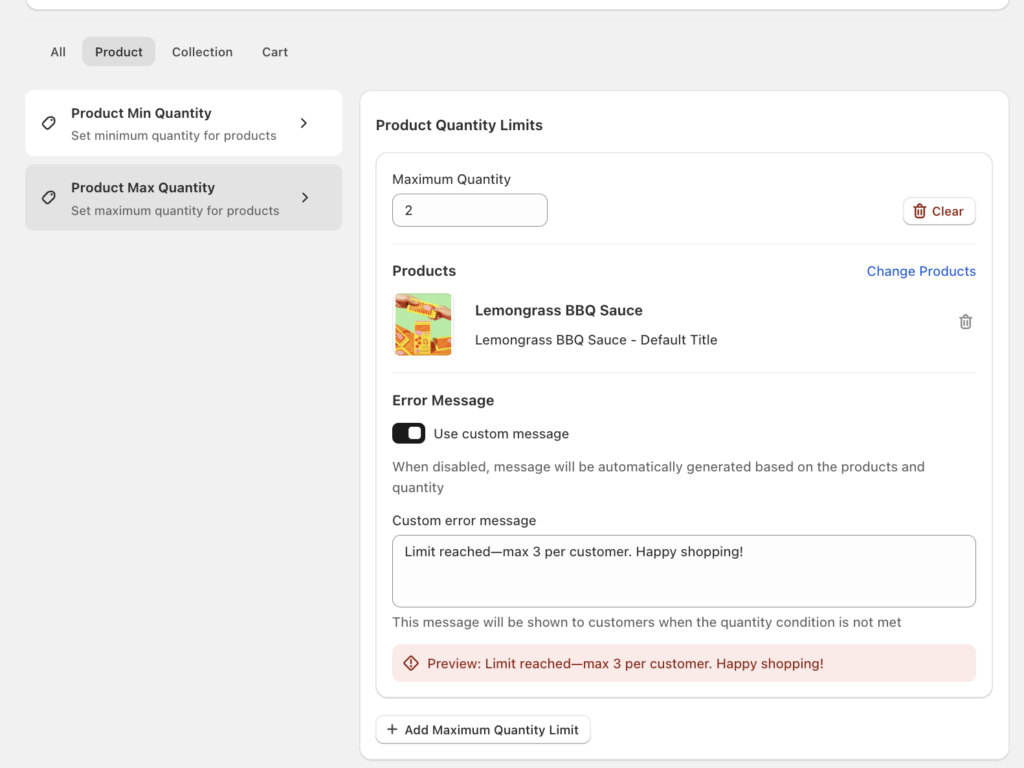Image resolution: width=1024 pixels, height=768 pixels.
Task: Toggle the Use custom message switch
Action: [x=408, y=433]
